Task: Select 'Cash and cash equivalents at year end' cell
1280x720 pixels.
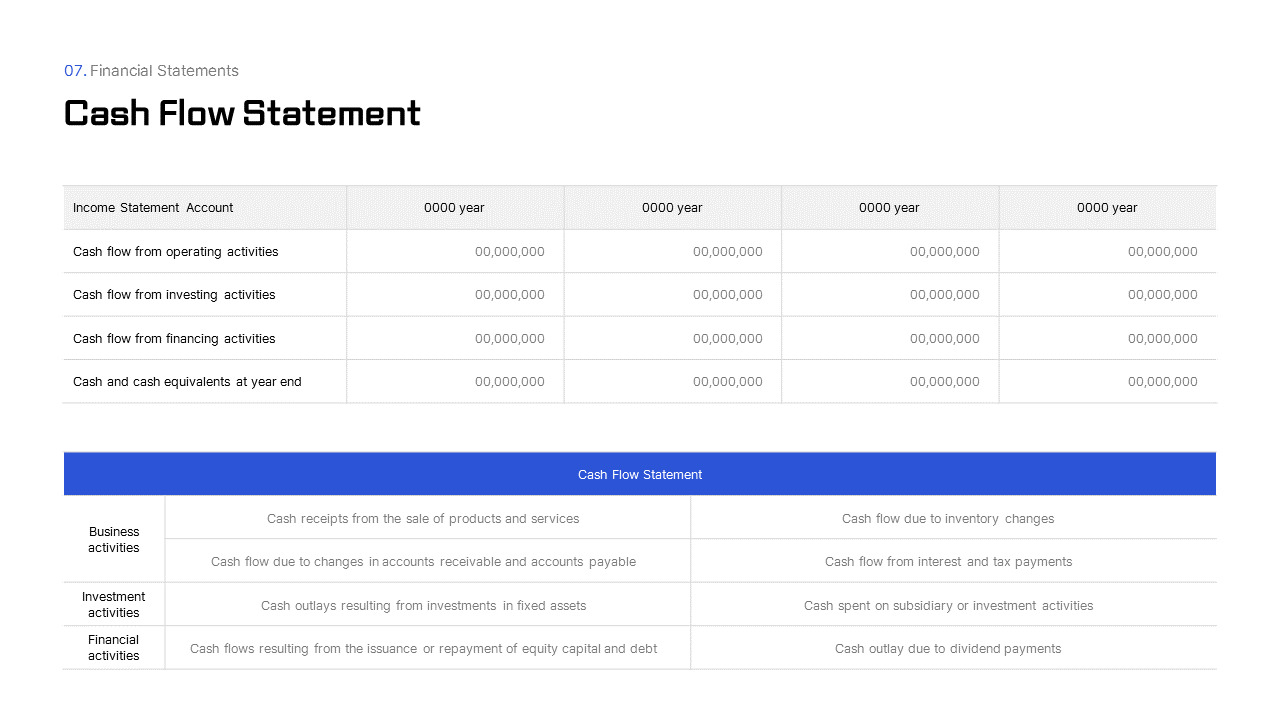Action: coord(205,382)
